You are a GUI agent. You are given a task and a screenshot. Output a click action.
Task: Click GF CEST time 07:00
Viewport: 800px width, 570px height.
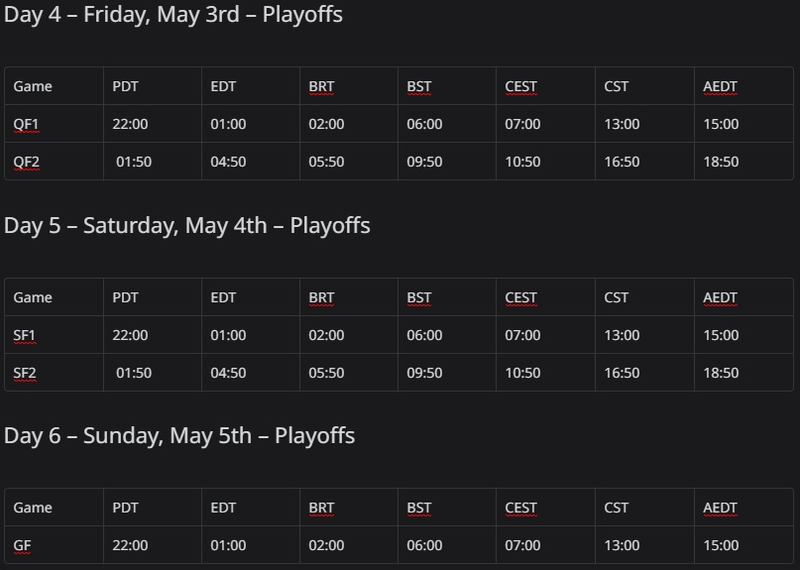[522, 546]
